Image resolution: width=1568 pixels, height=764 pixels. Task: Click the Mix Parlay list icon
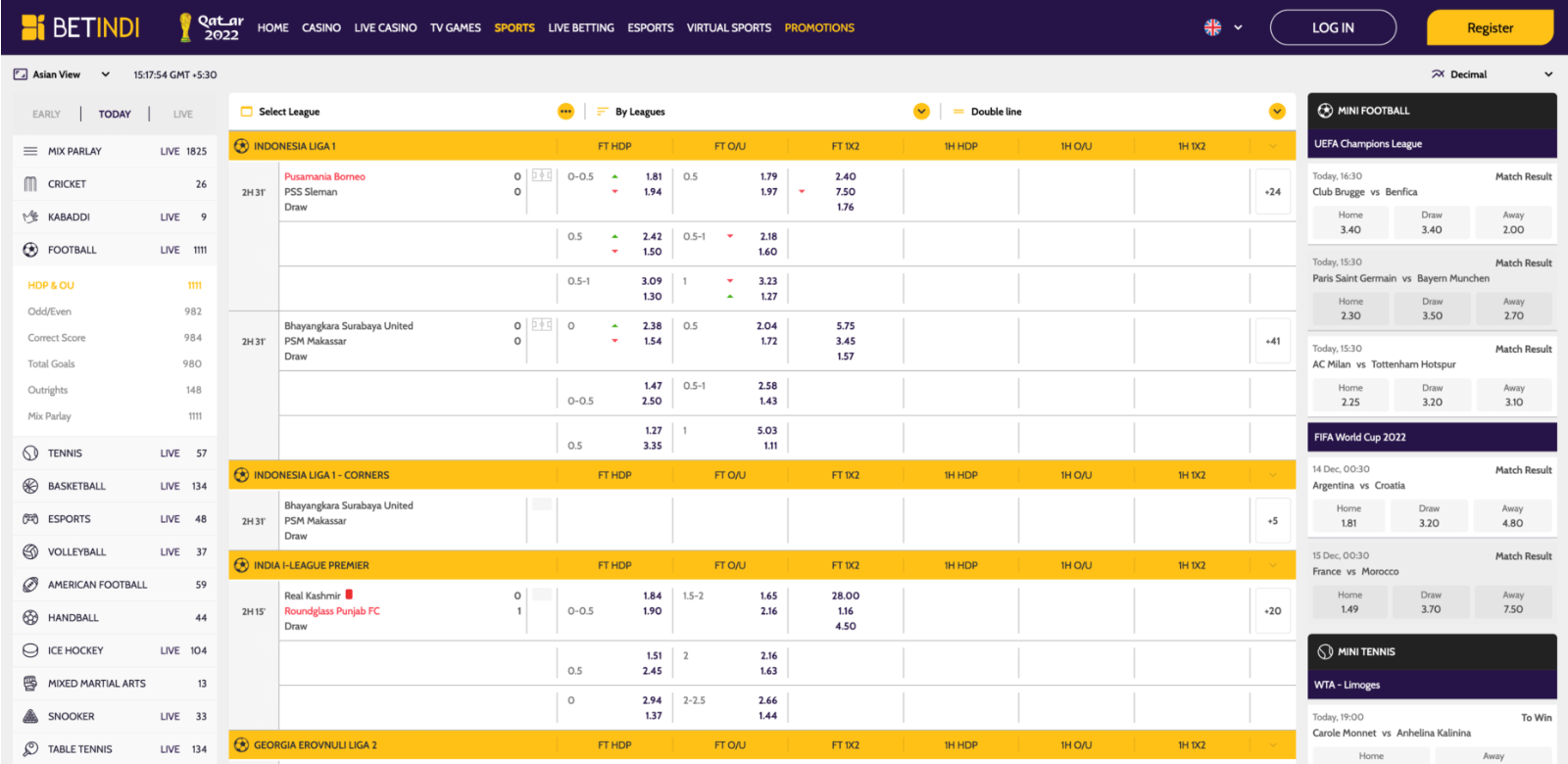pos(30,151)
